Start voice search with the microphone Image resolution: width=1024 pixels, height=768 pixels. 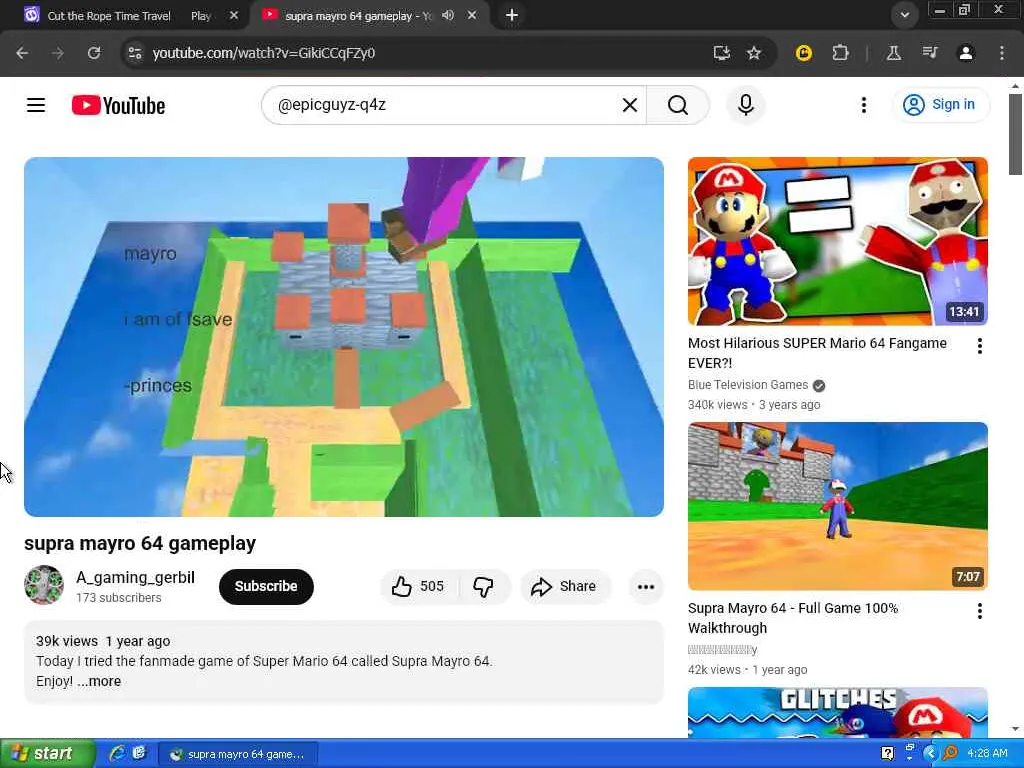[746, 105]
